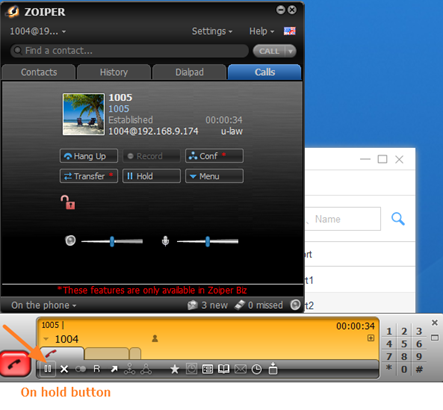The width and height of the screenshot is (443, 410).
Task: Select the second blank line tab in the softphone
Action: click(x=107, y=354)
